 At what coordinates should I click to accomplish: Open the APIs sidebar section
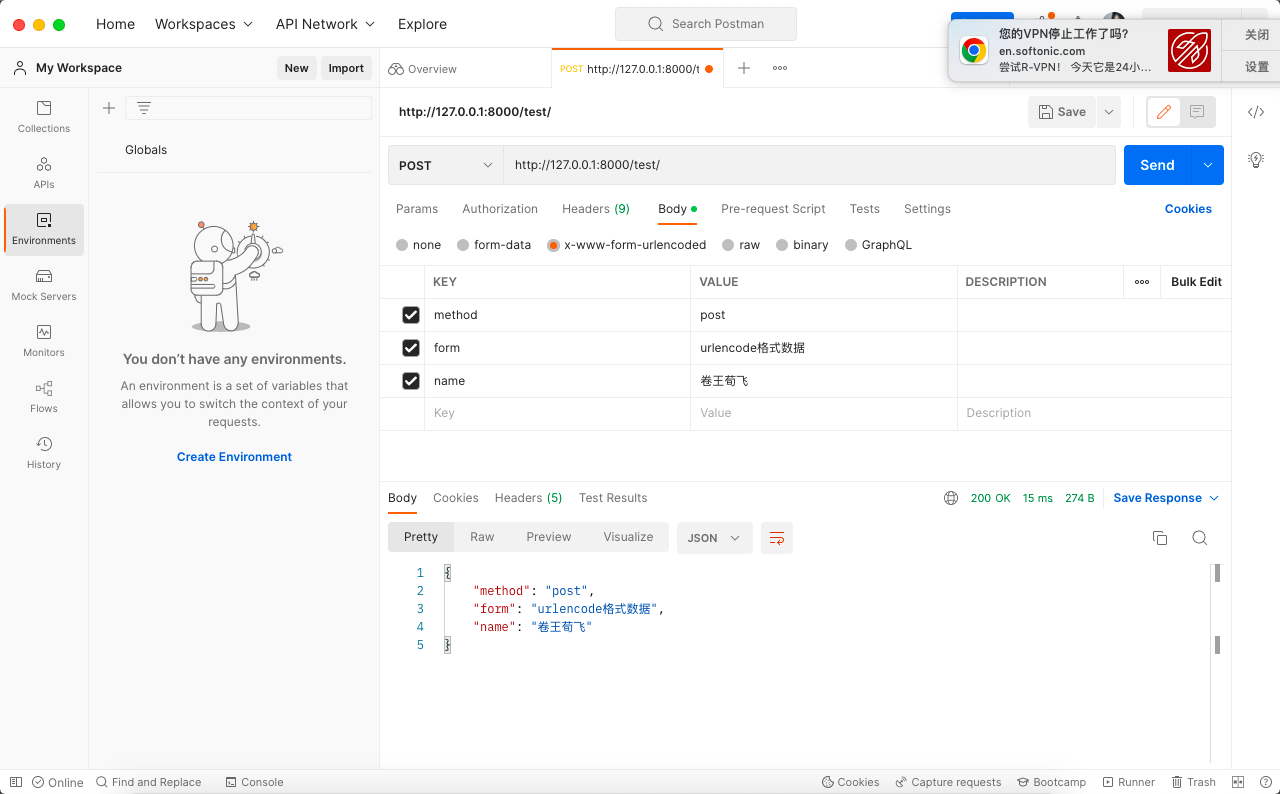coord(44,172)
